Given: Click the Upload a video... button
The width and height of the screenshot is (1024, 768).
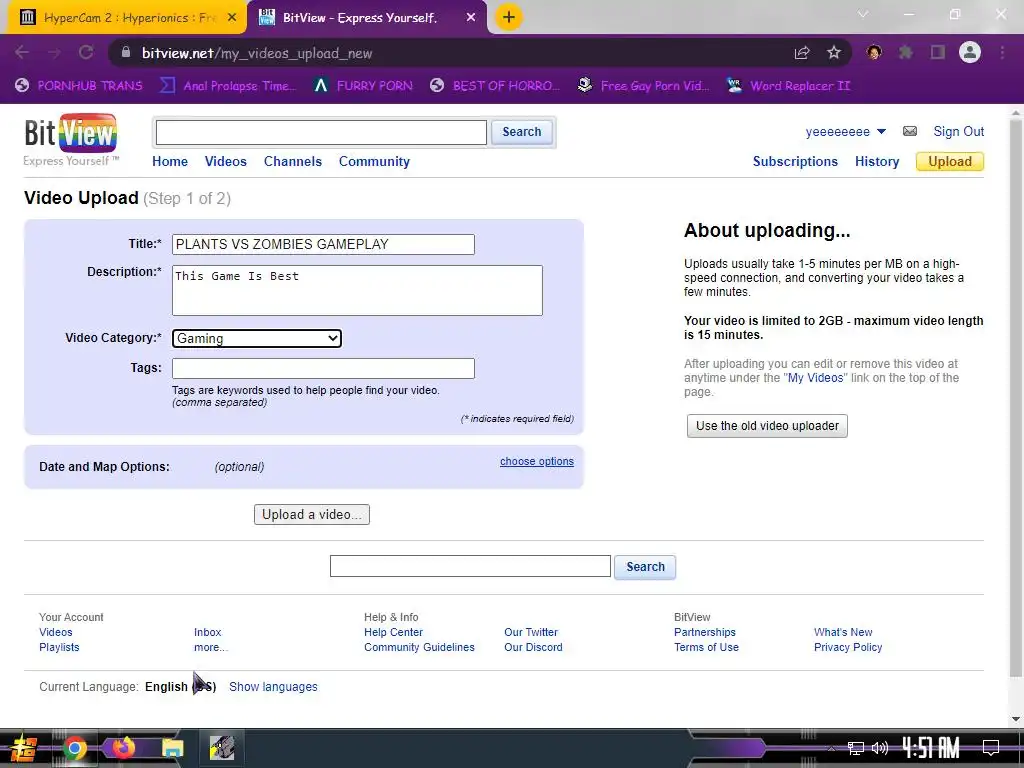Looking at the screenshot, I should pos(312,515).
